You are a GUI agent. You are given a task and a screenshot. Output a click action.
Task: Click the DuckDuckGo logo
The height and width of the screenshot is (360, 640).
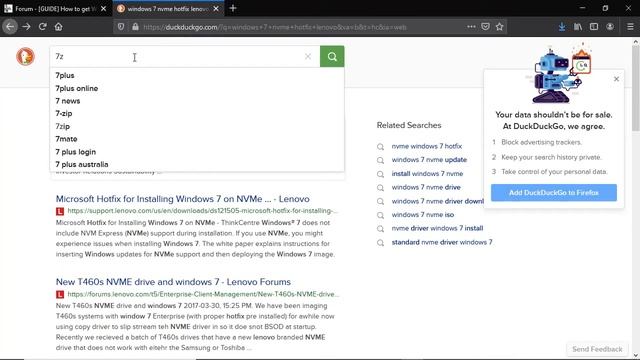pos(25,56)
